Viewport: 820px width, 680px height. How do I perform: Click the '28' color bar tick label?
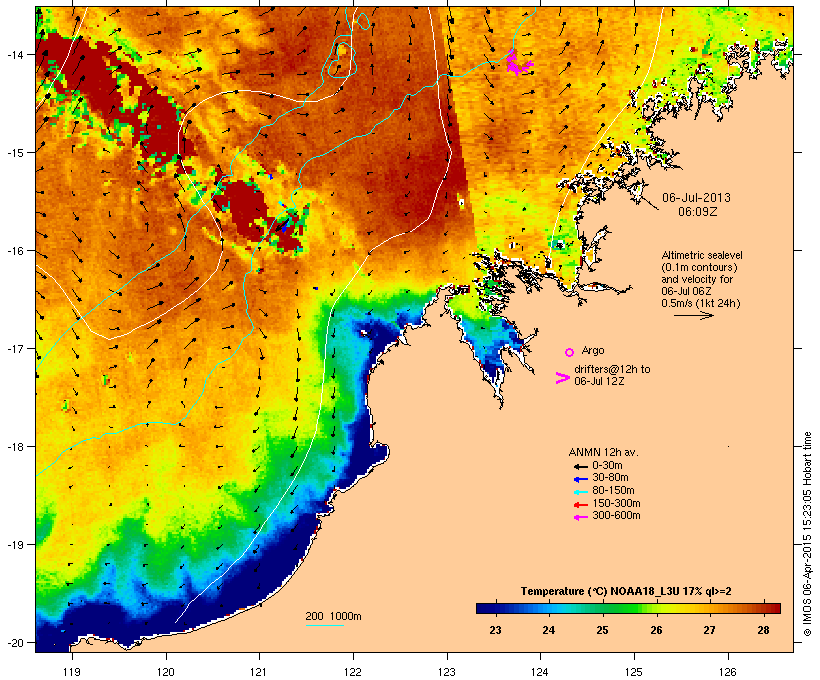click(763, 630)
